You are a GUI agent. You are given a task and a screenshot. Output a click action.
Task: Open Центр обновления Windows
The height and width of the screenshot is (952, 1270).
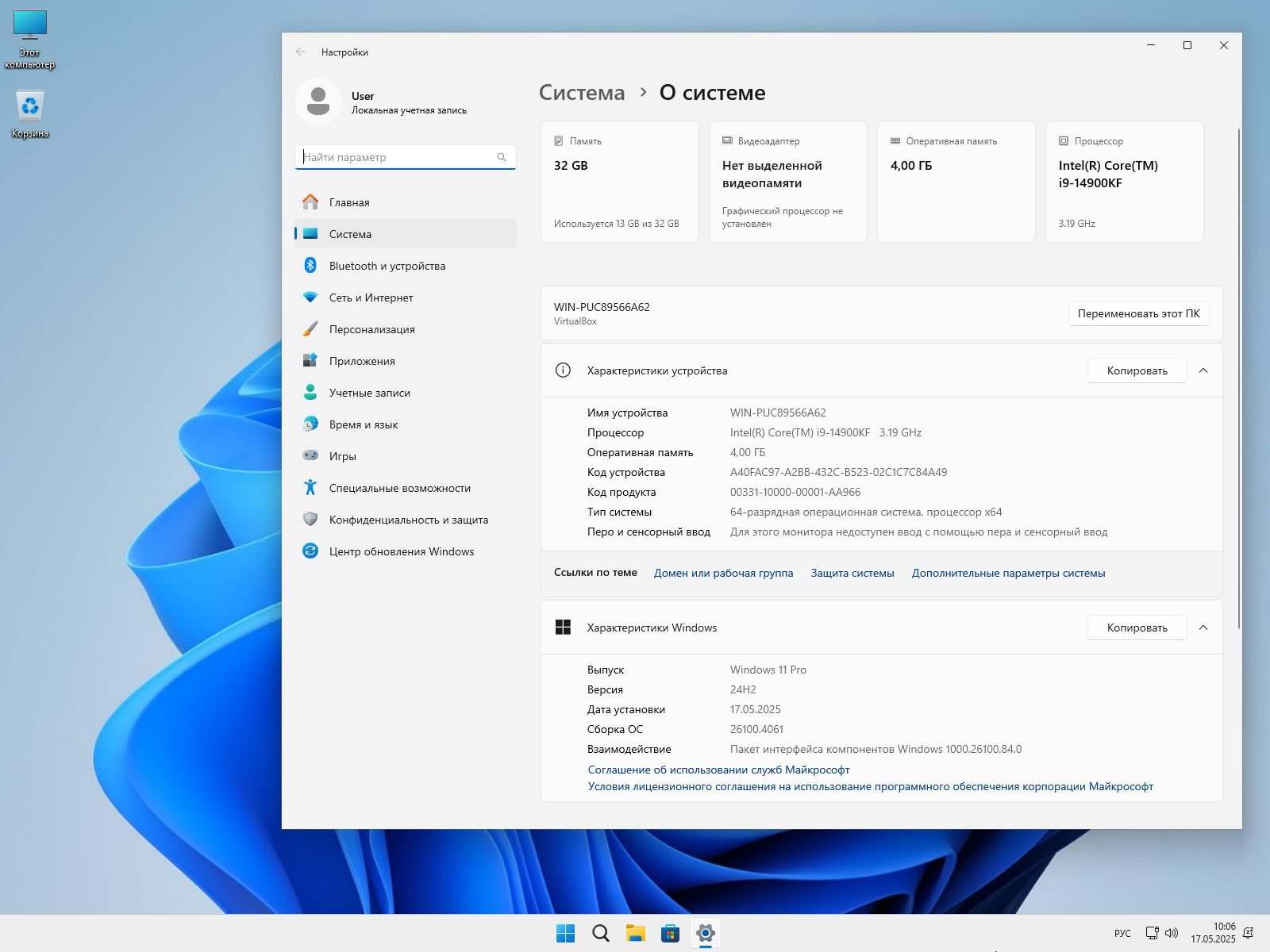[x=406, y=551]
